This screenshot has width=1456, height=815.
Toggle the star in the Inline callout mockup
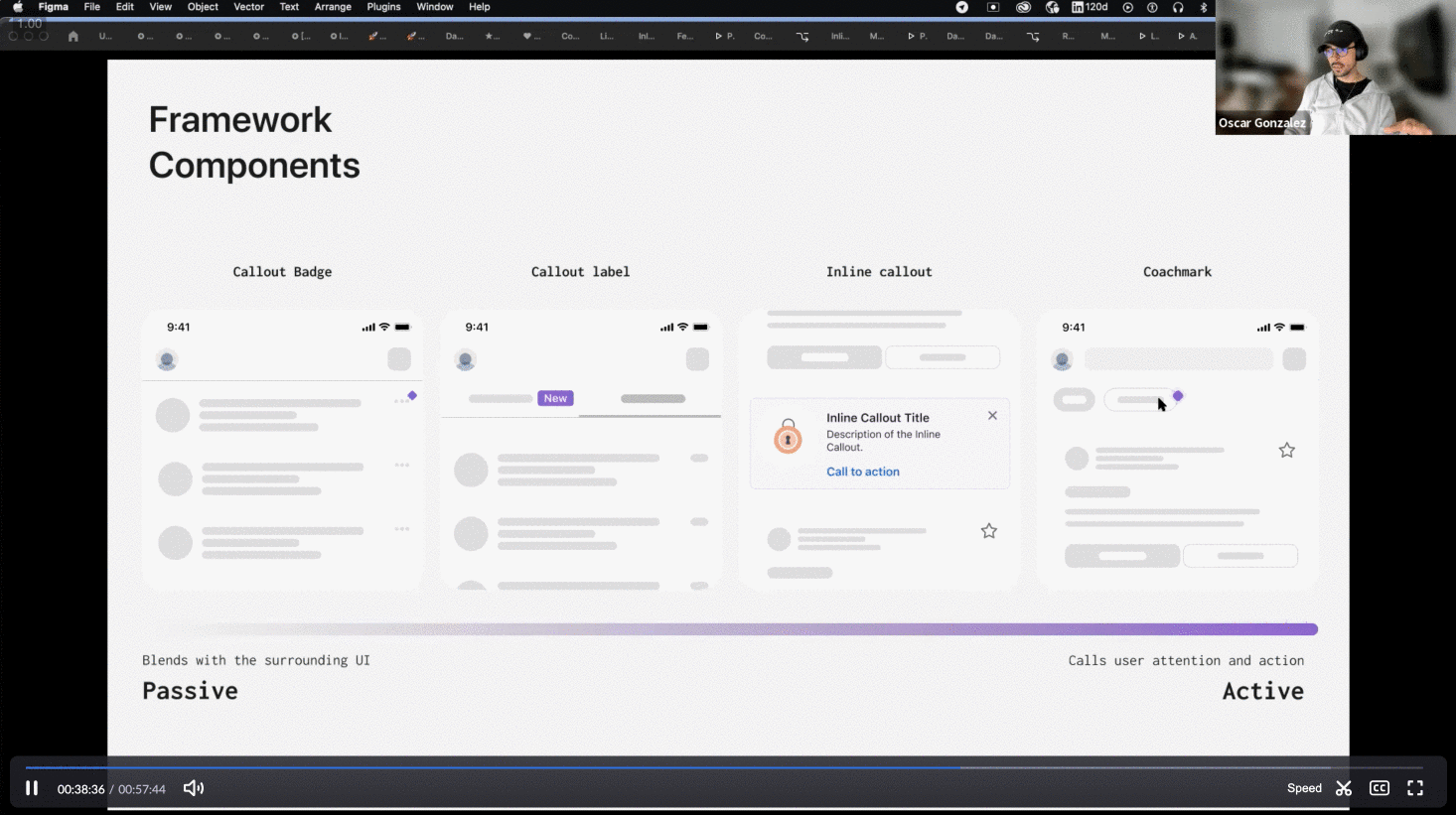pos(989,531)
